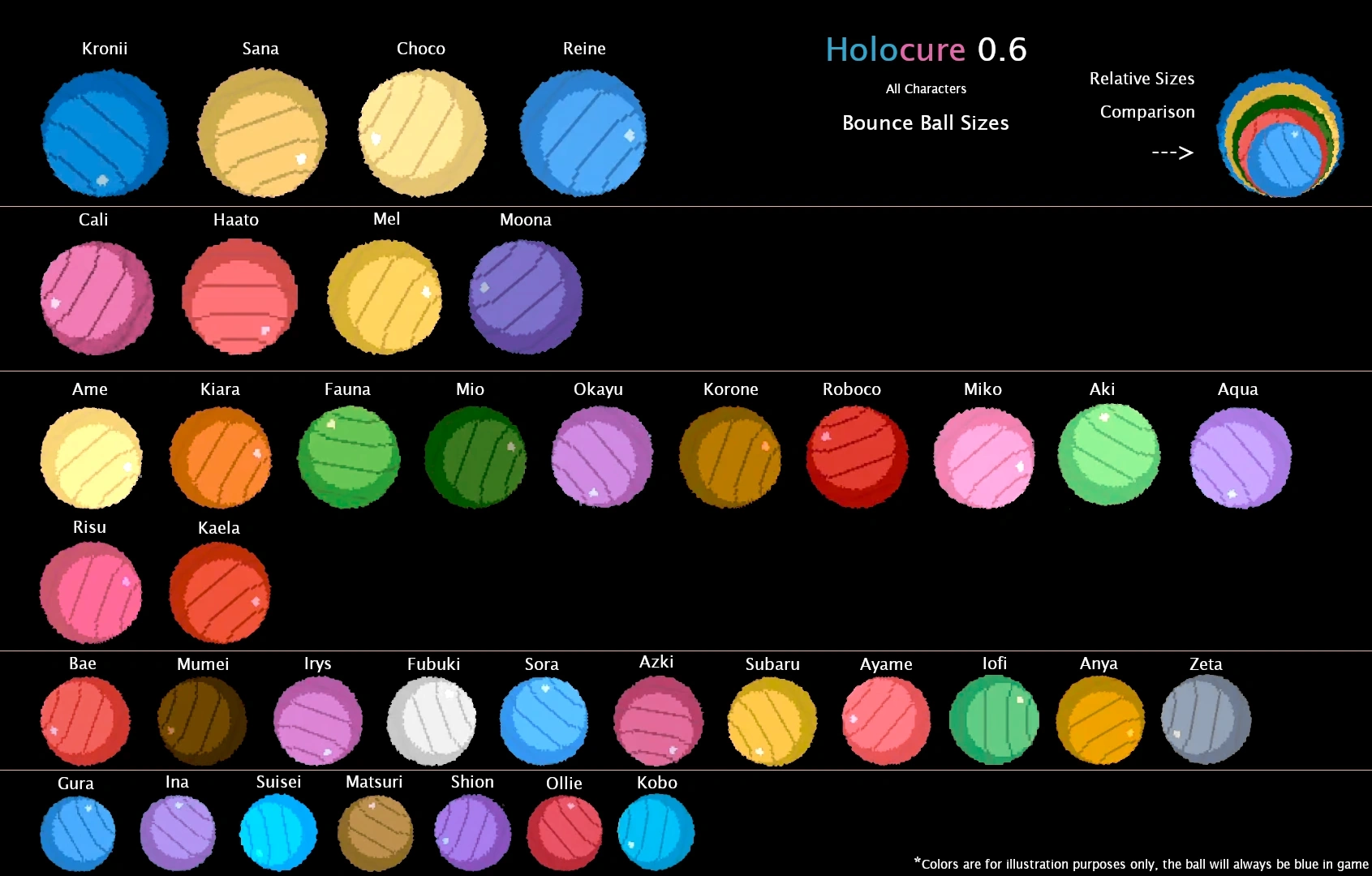Select the blue ball under Sora

(x=544, y=721)
